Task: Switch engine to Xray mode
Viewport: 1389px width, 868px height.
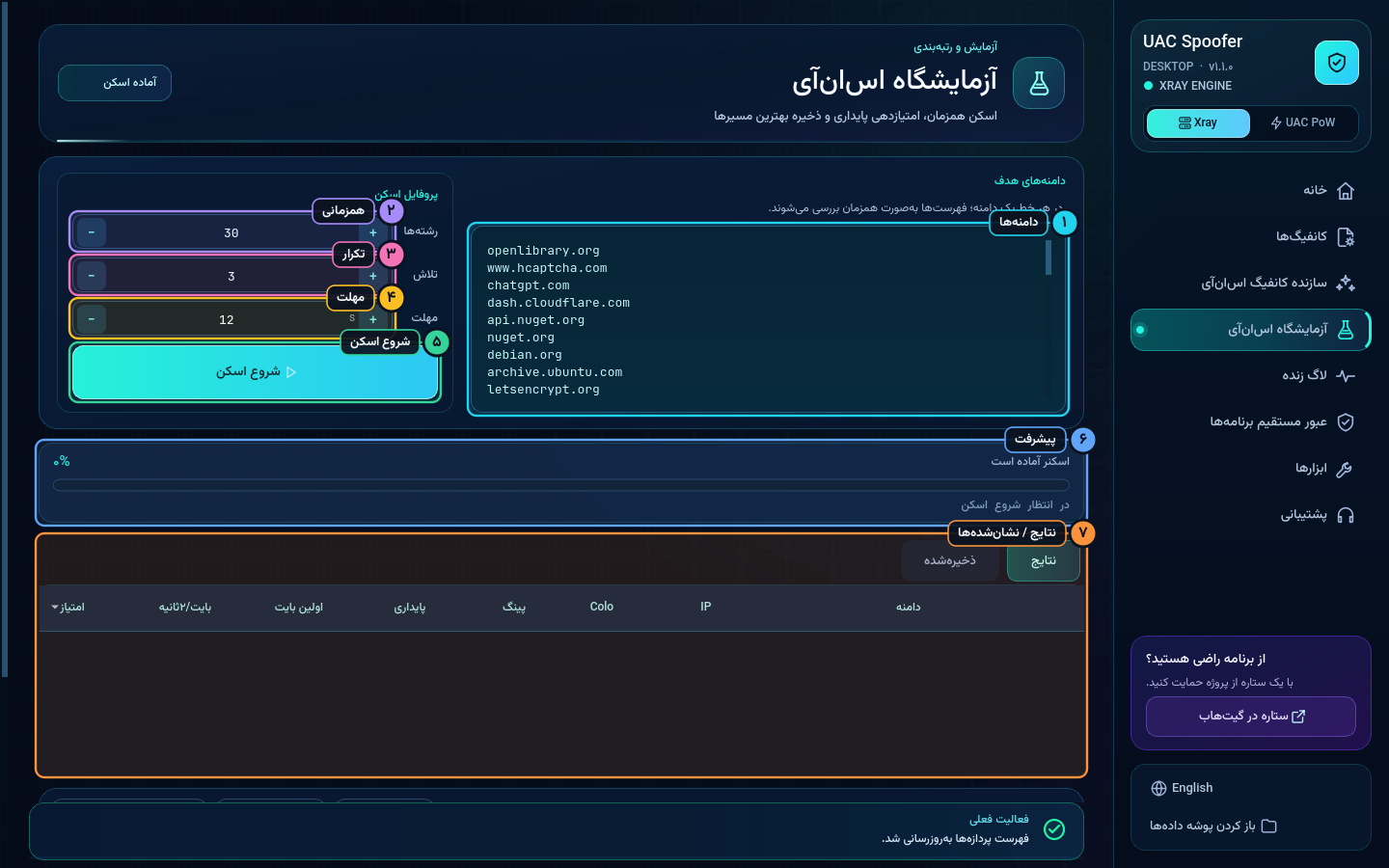Action: point(1198,122)
